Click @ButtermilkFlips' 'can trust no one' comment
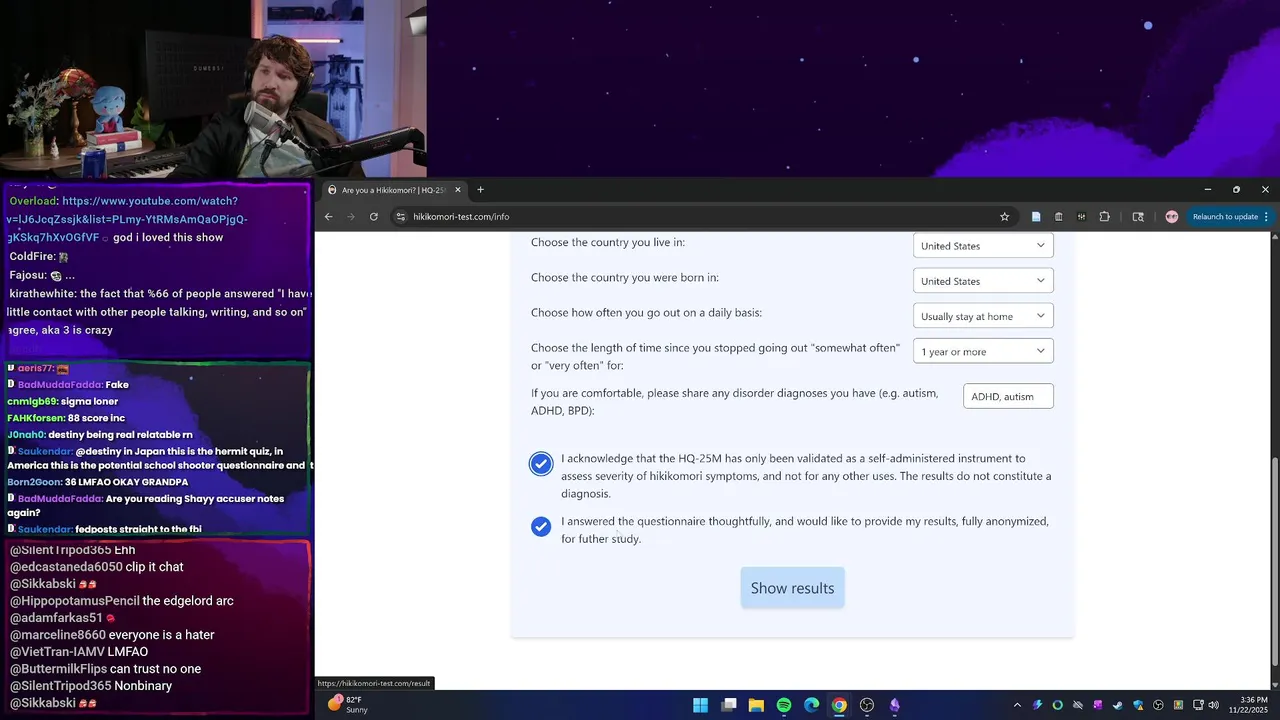The image size is (1280, 720). pos(105,669)
